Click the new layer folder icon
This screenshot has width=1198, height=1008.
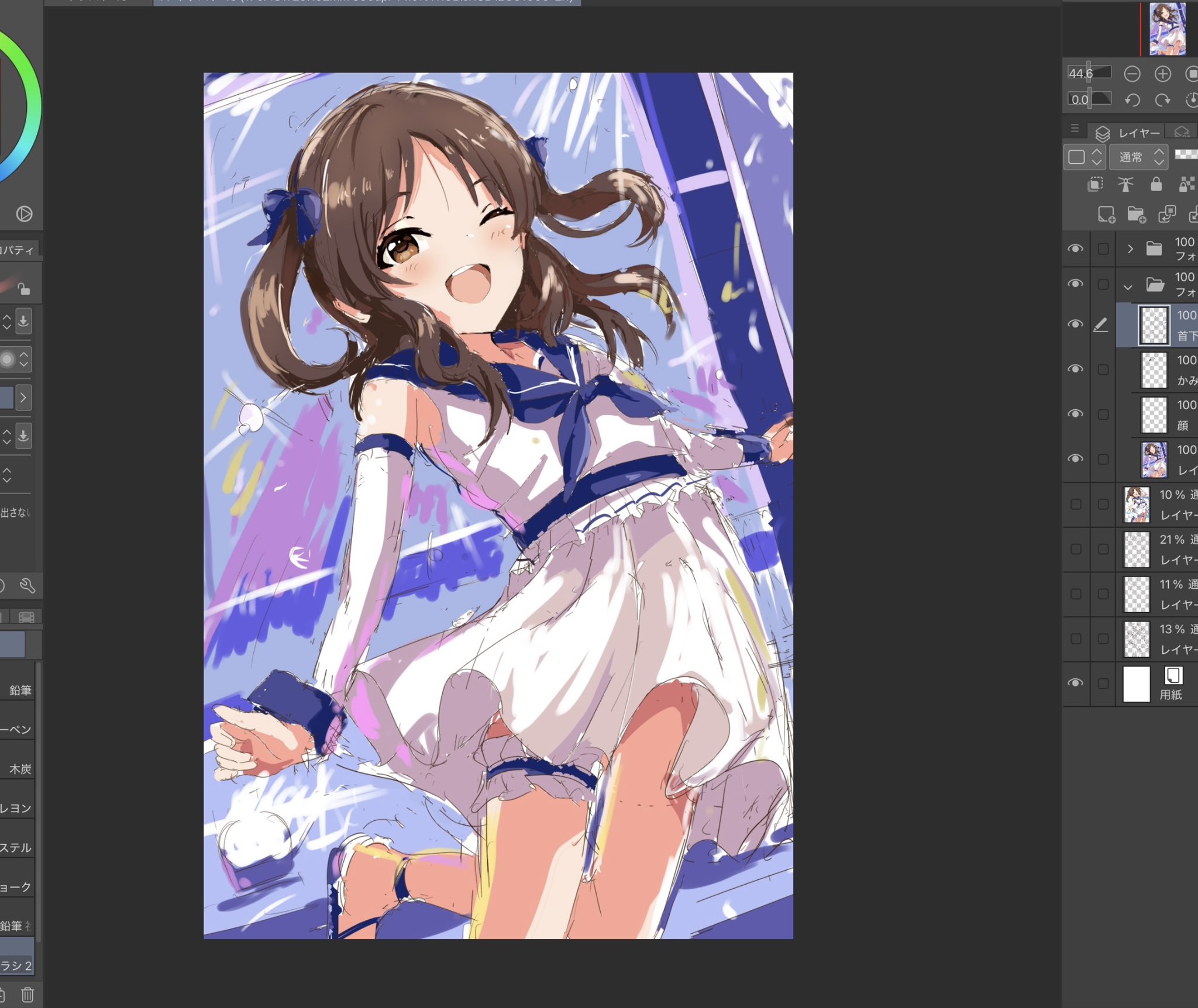(1136, 215)
